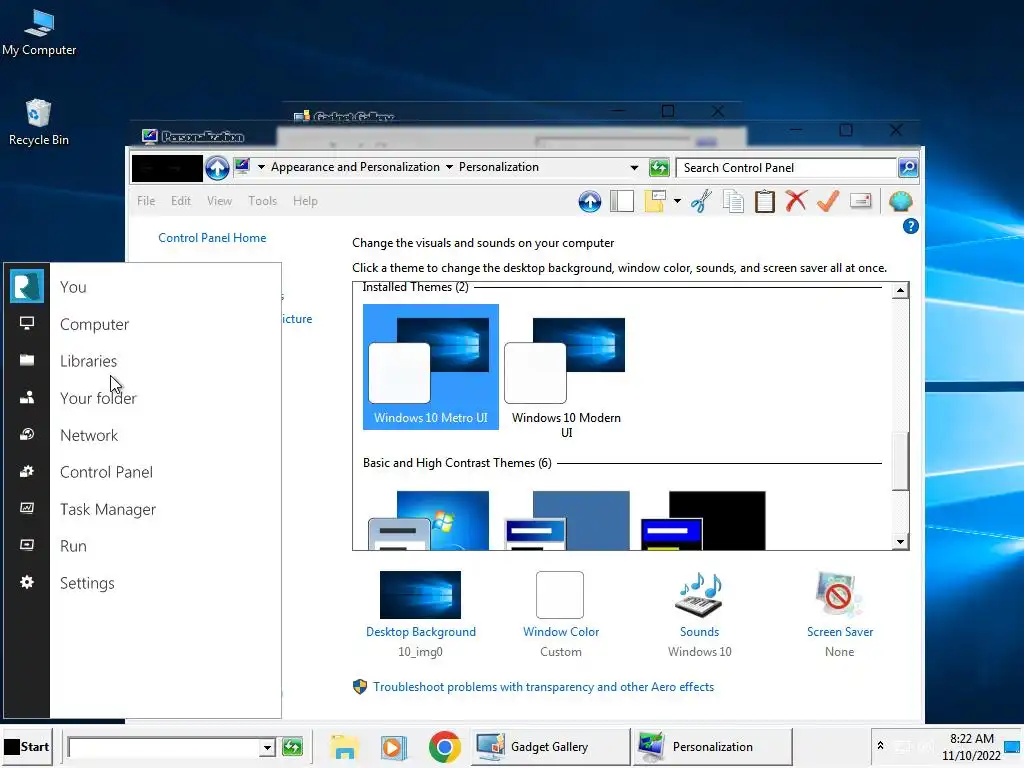Click the You user avatar in Start menu

(27, 286)
